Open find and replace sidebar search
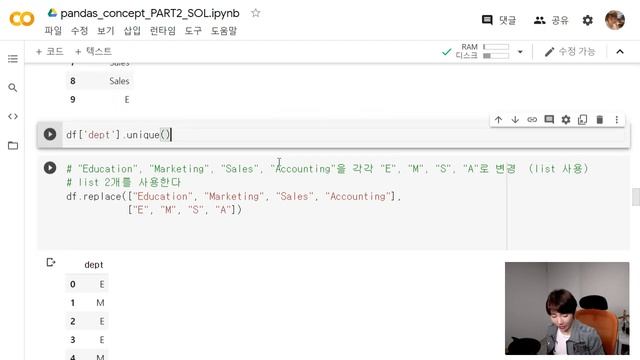 pos(13,87)
